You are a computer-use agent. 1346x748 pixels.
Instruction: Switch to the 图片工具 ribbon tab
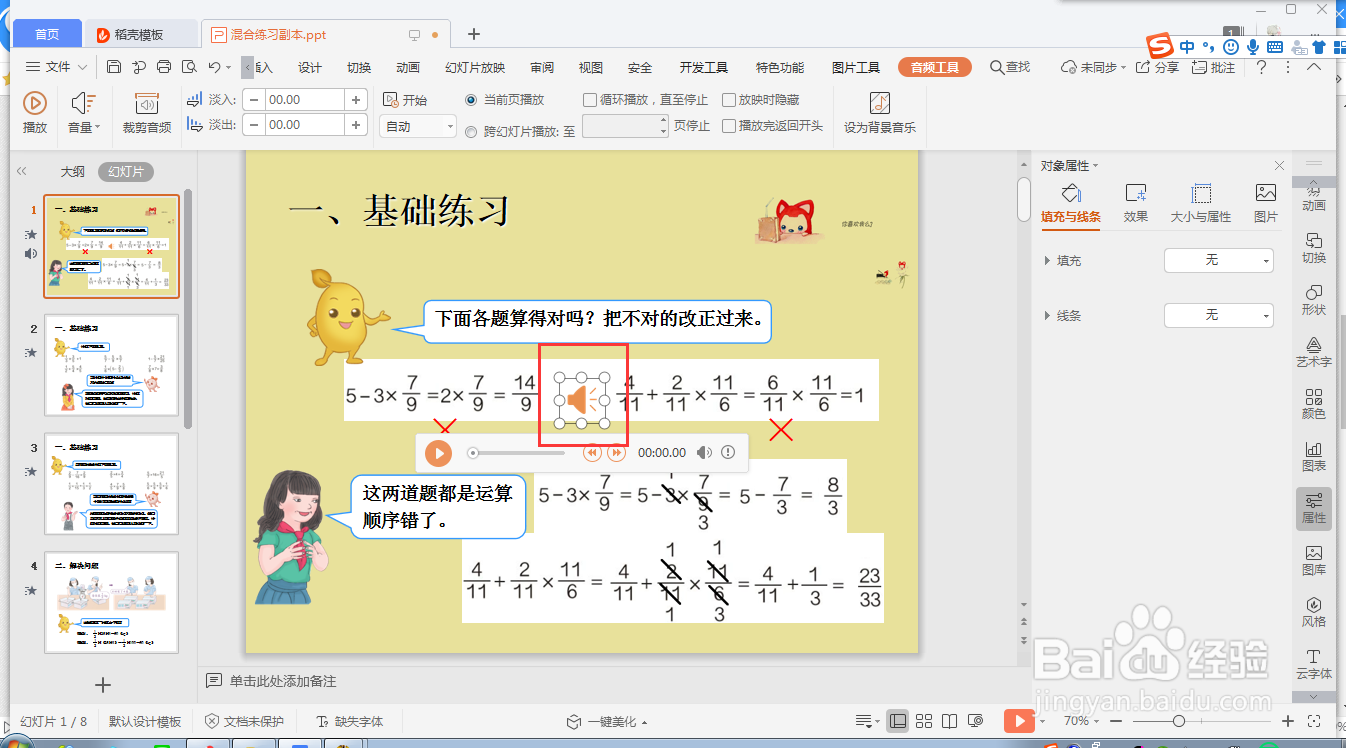pyautogui.click(x=856, y=67)
